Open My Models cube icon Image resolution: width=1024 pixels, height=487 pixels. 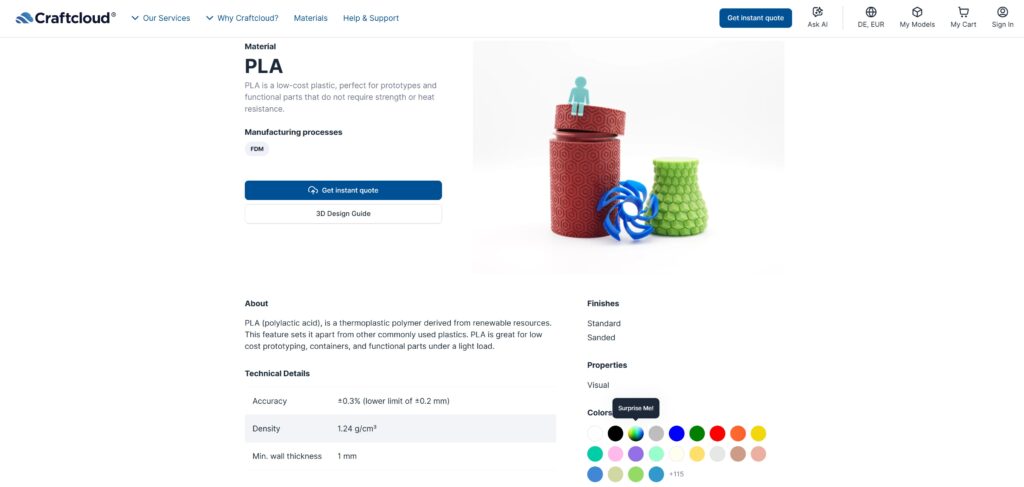[917, 12]
